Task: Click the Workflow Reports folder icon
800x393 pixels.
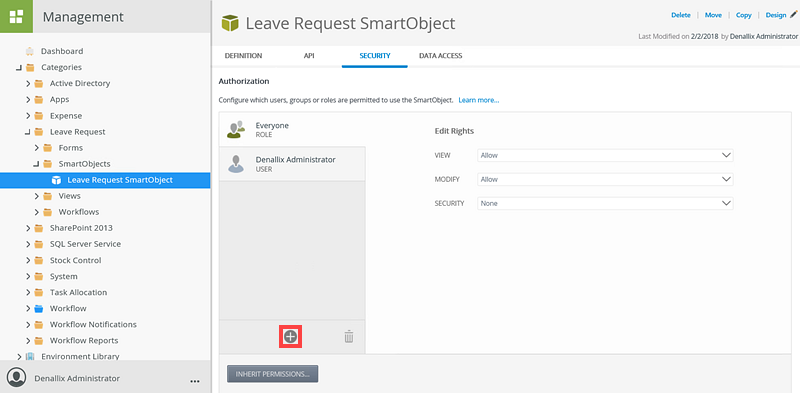Action: click(x=39, y=340)
